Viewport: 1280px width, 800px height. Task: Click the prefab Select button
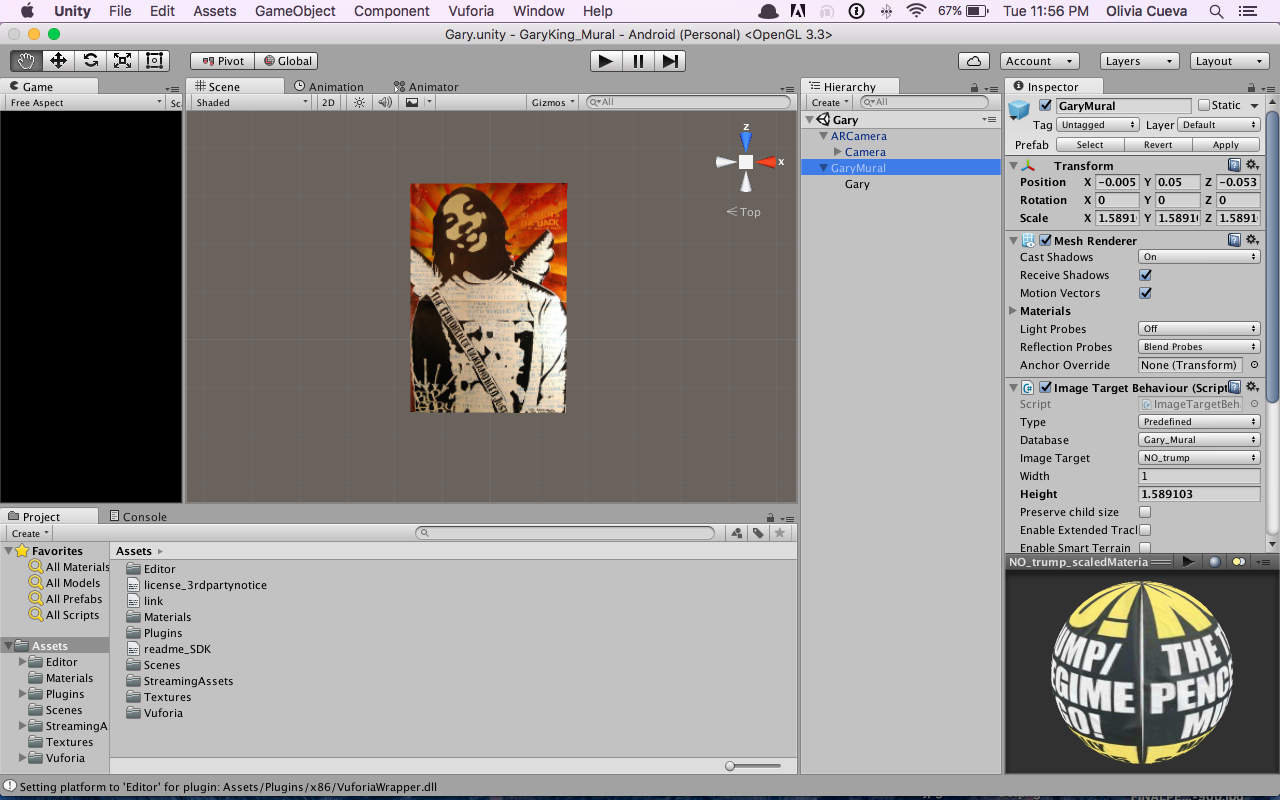coord(1090,145)
